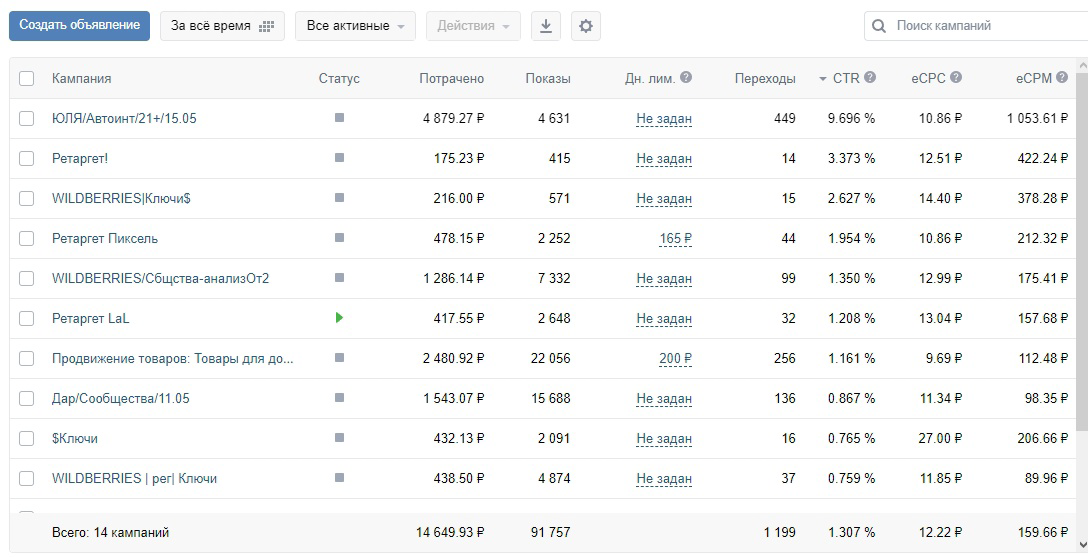
Task: Open the Ретаргет Пиксель campaign link
Action: pos(105,239)
